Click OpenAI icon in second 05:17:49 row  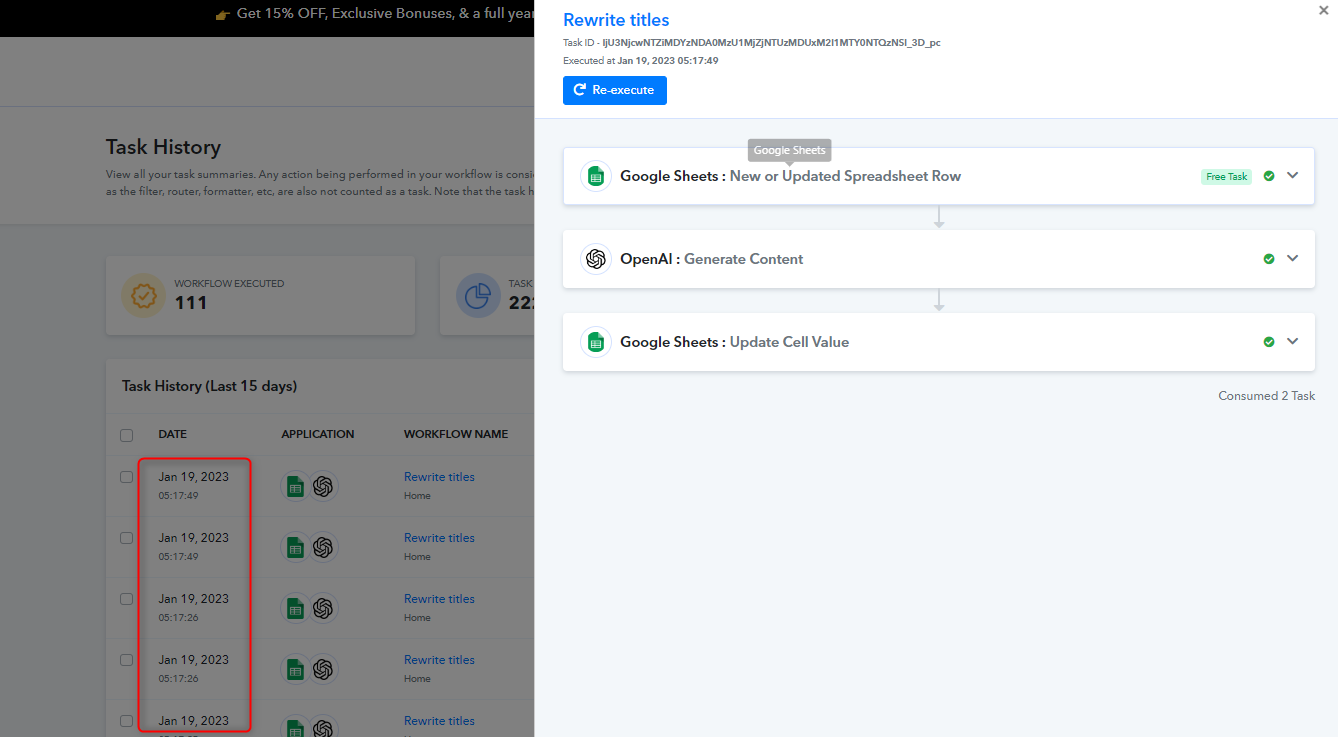click(x=322, y=548)
